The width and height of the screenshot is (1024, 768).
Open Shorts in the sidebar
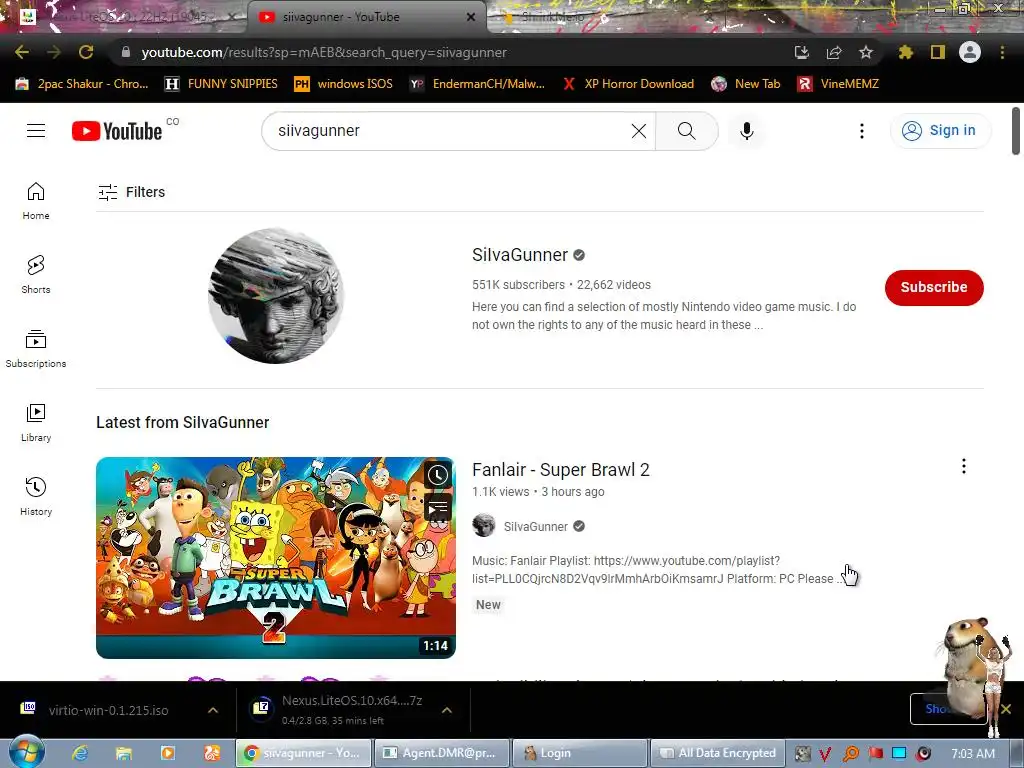pyautogui.click(x=36, y=275)
